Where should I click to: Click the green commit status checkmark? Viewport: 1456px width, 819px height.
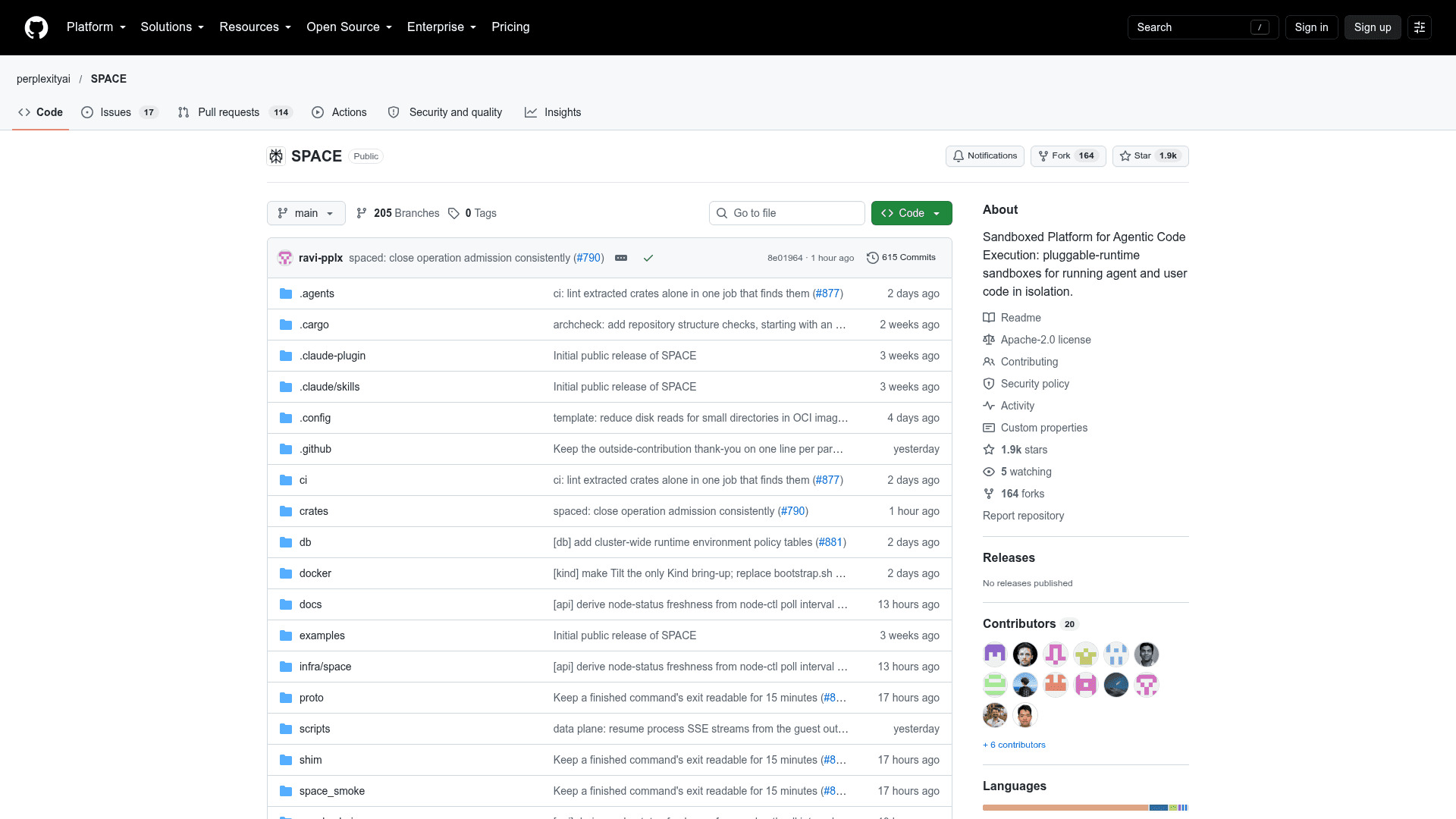pos(648,258)
